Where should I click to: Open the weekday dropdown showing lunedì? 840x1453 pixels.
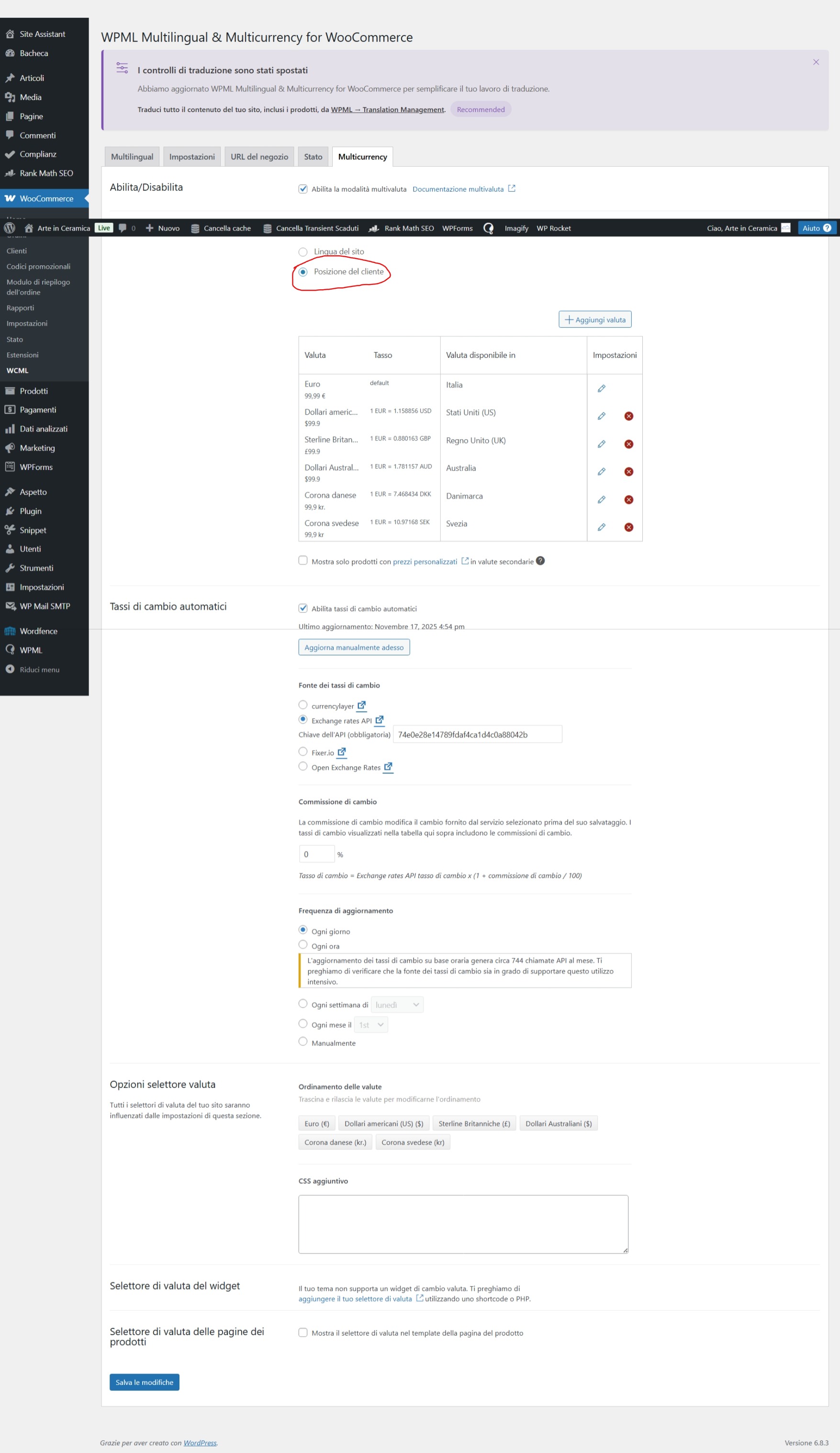397,1005
